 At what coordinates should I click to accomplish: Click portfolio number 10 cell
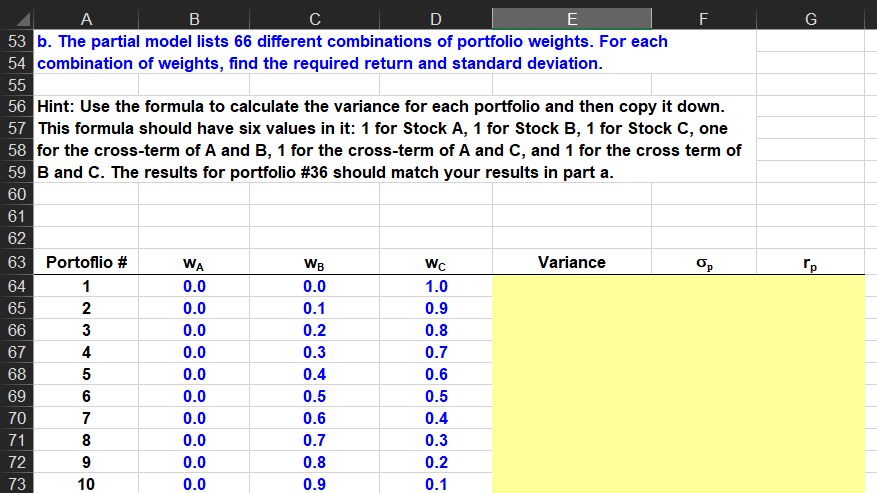coord(86,484)
